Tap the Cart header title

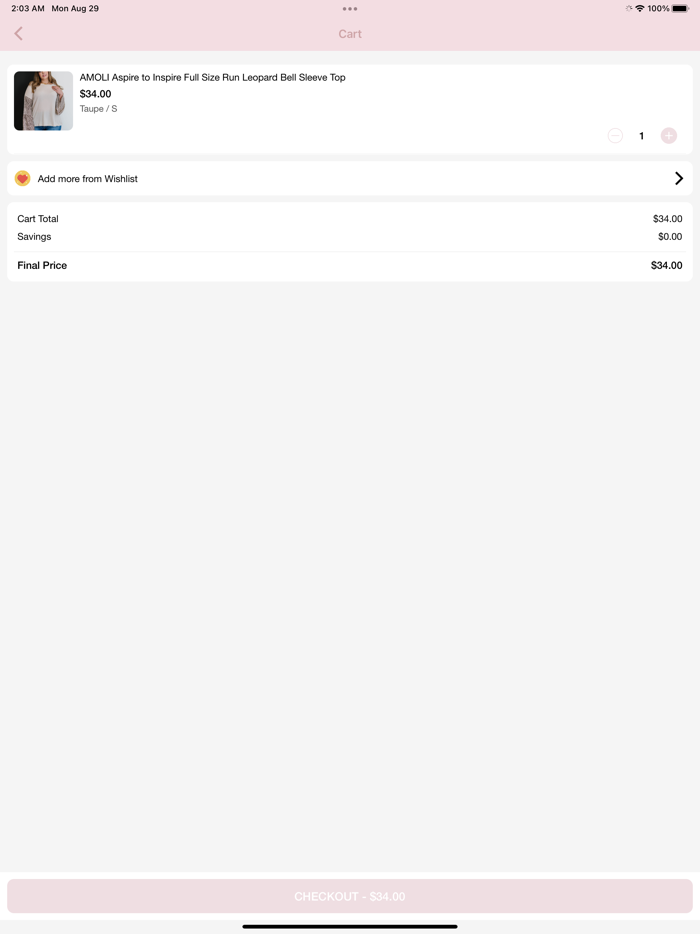click(x=350, y=34)
